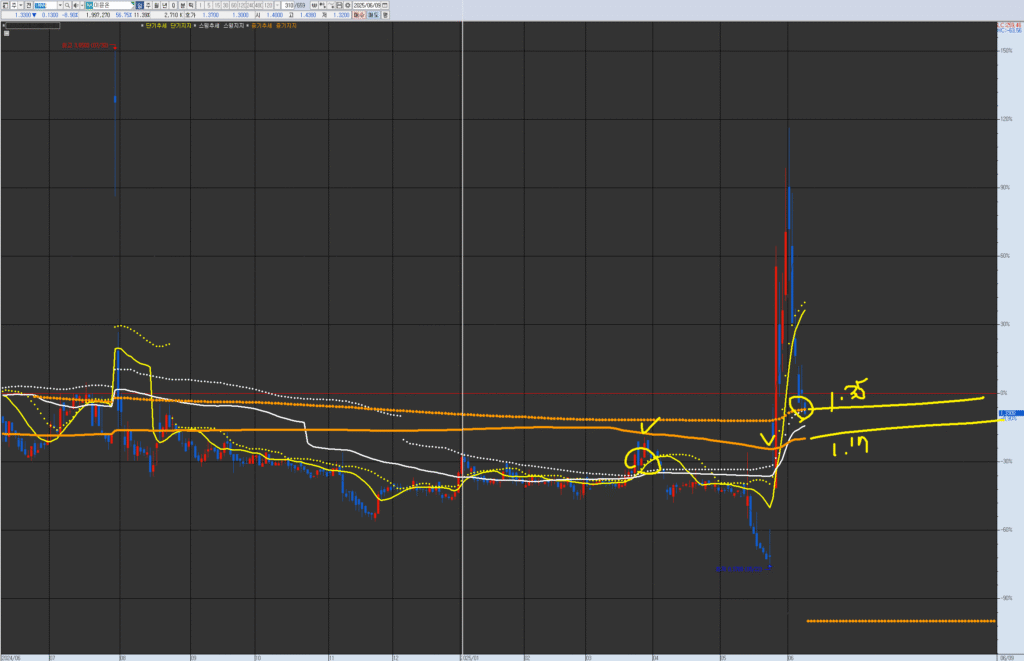Open the interval dropdown arrow after 120
This screenshot has width=1024, height=661.
pos(278,5)
